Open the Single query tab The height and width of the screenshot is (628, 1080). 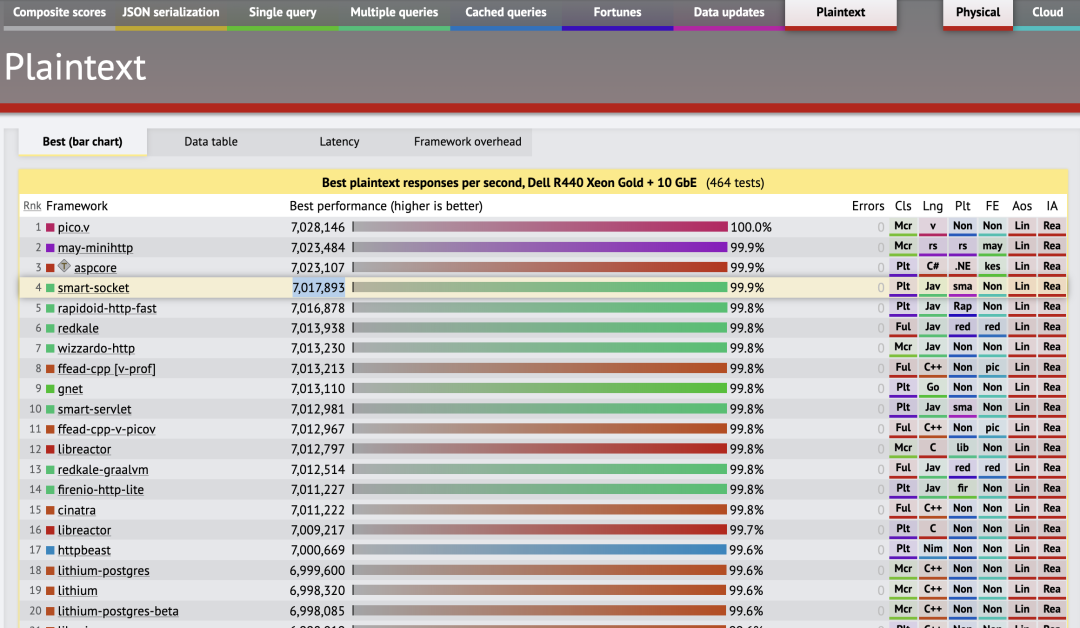click(282, 12)
